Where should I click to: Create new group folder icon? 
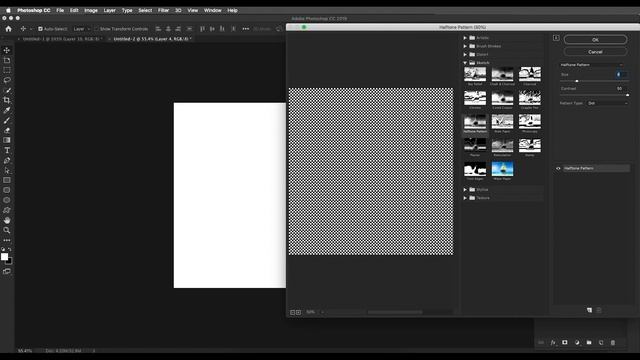click(589, 342)
